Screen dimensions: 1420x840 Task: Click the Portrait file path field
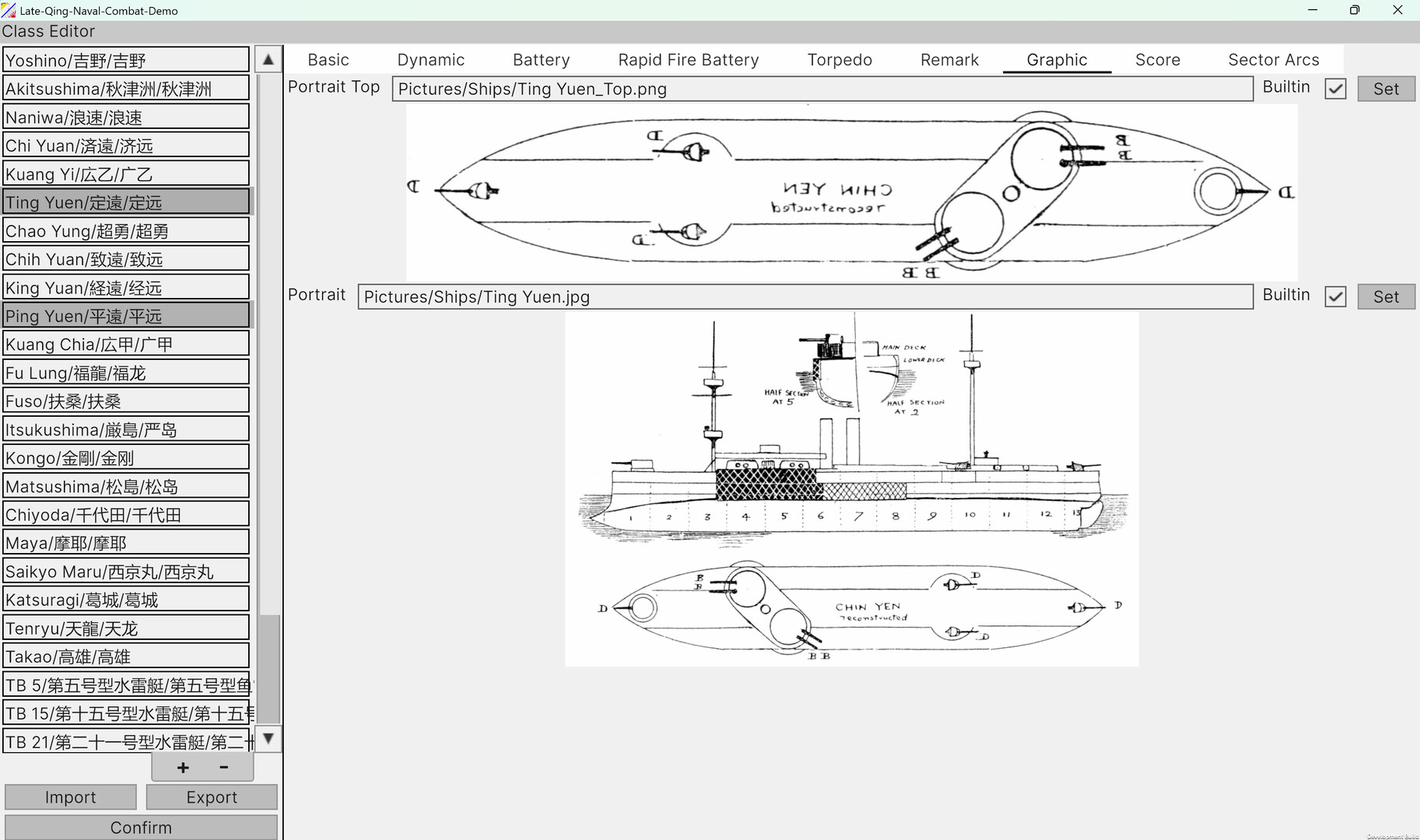pyautogui.click(x=805, y=296)
